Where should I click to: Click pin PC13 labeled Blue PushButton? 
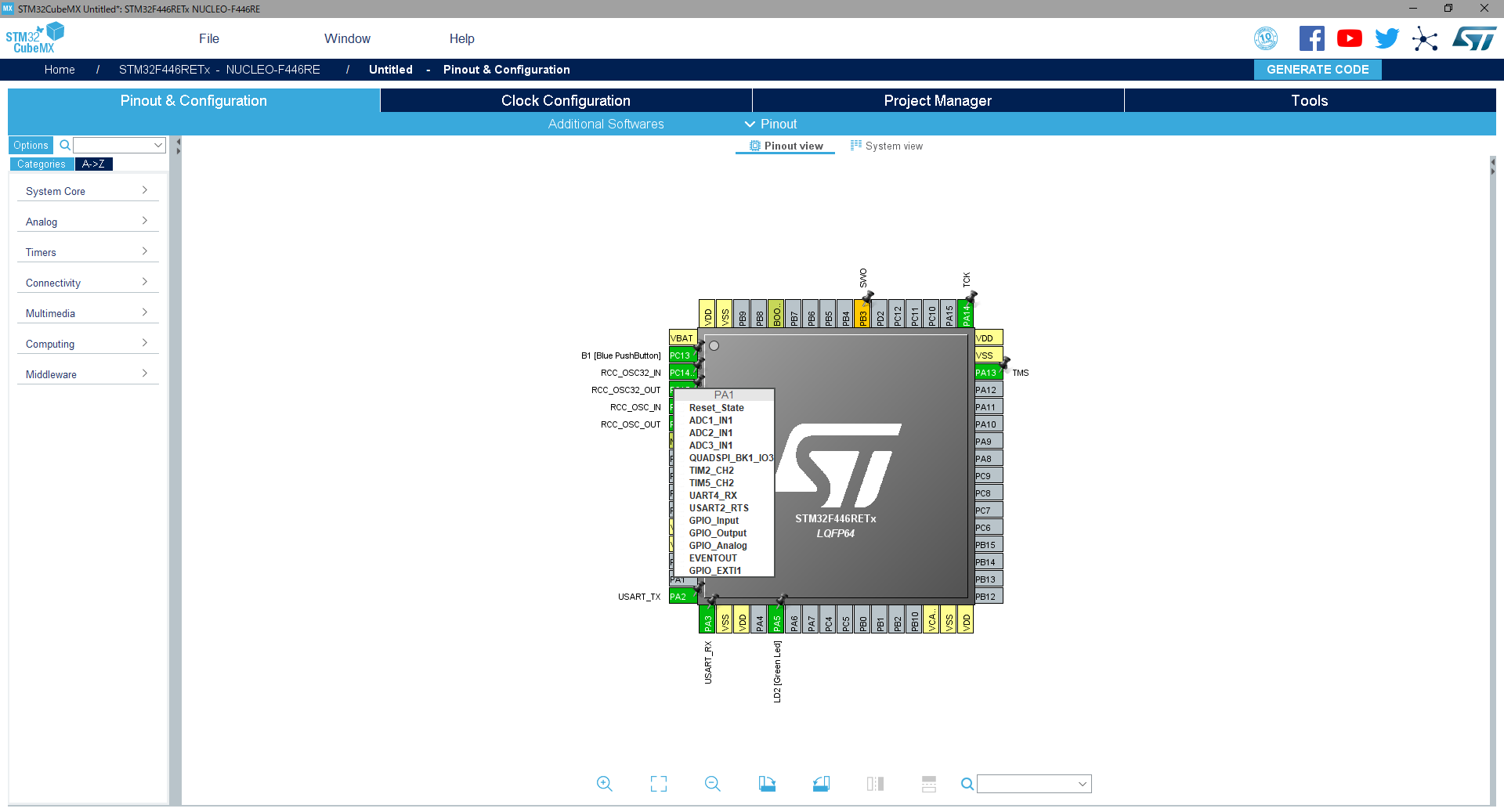coord(681,355)
